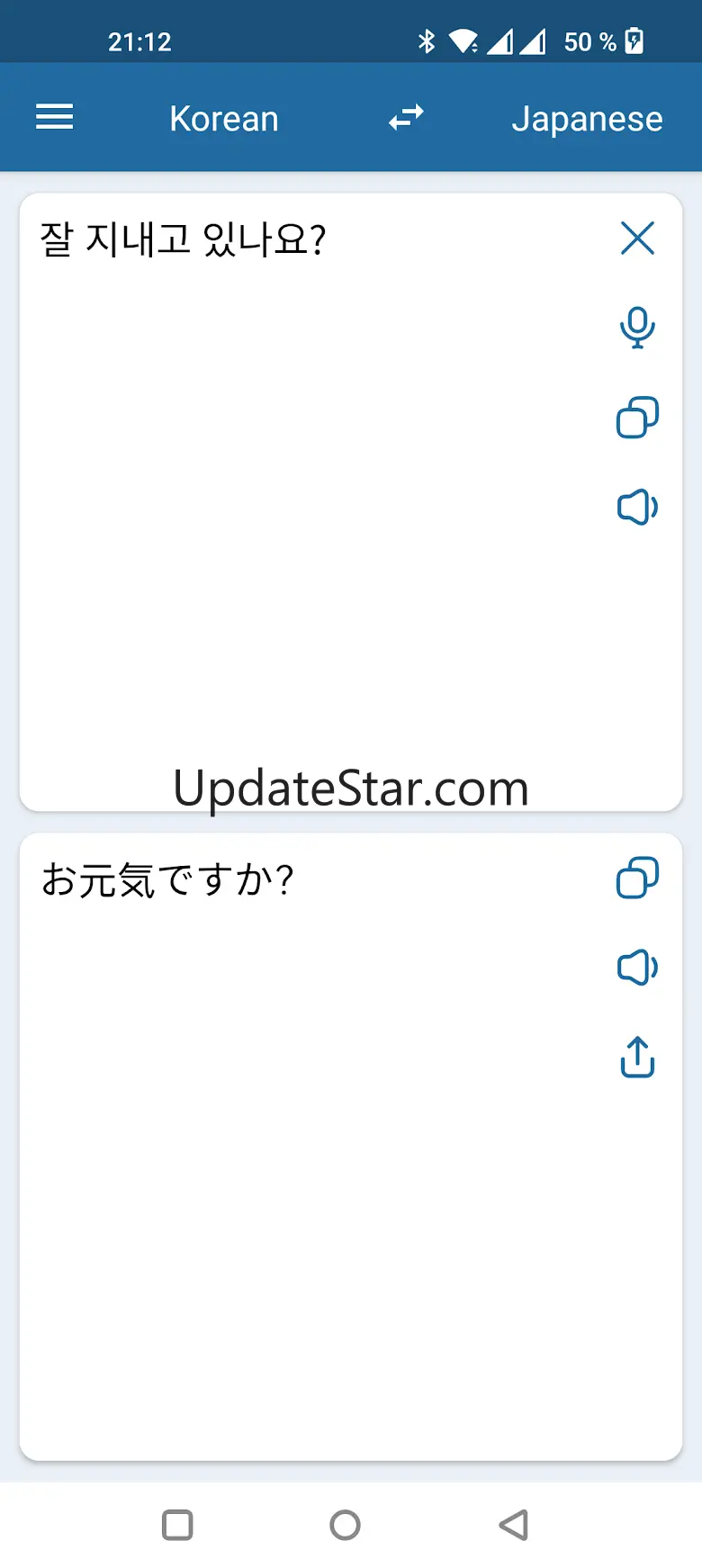Tap the microphone for voice input
The image size is (702, 1568).
[637, 328]
